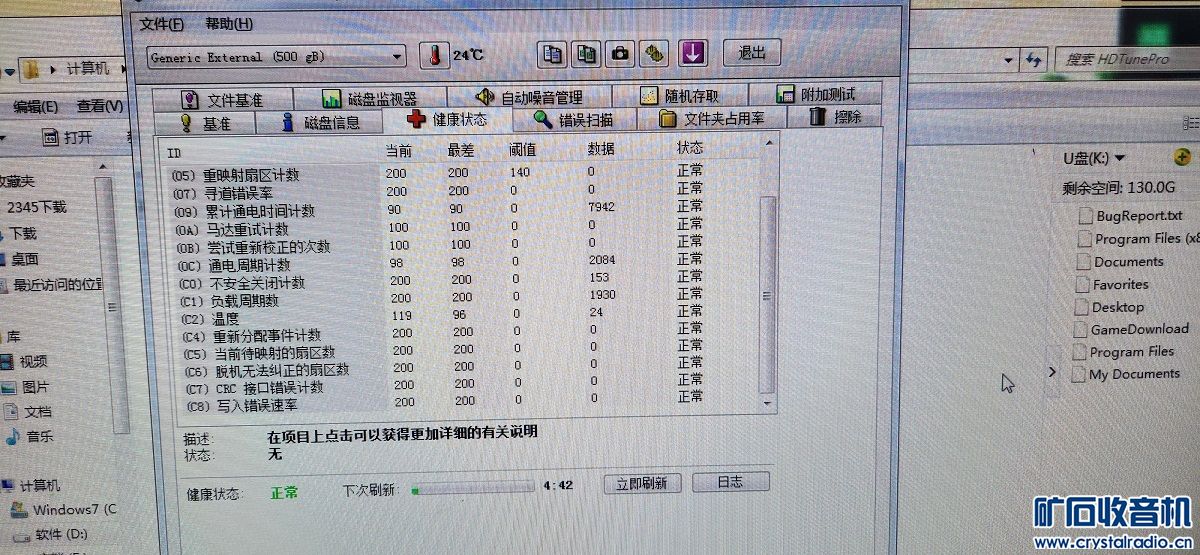This screenshot has height=555, width=1200.
Task: Click the 搜索 HDTunePro search field
Action: coord(1128,60)
